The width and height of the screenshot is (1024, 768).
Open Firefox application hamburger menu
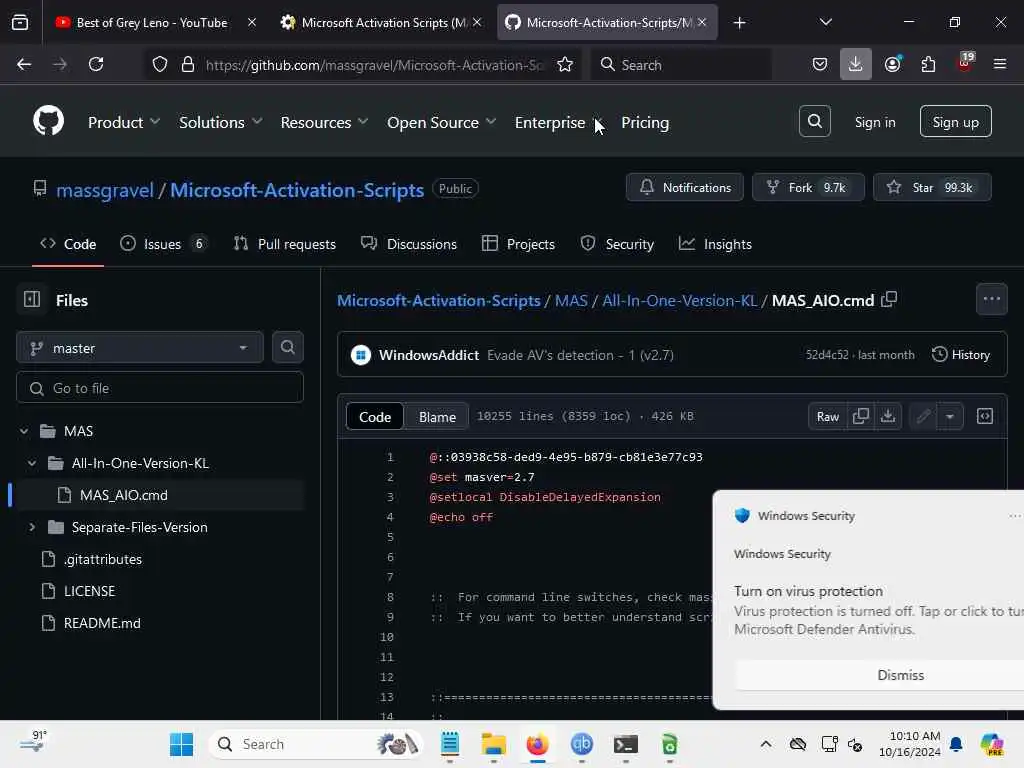(999, 64)
